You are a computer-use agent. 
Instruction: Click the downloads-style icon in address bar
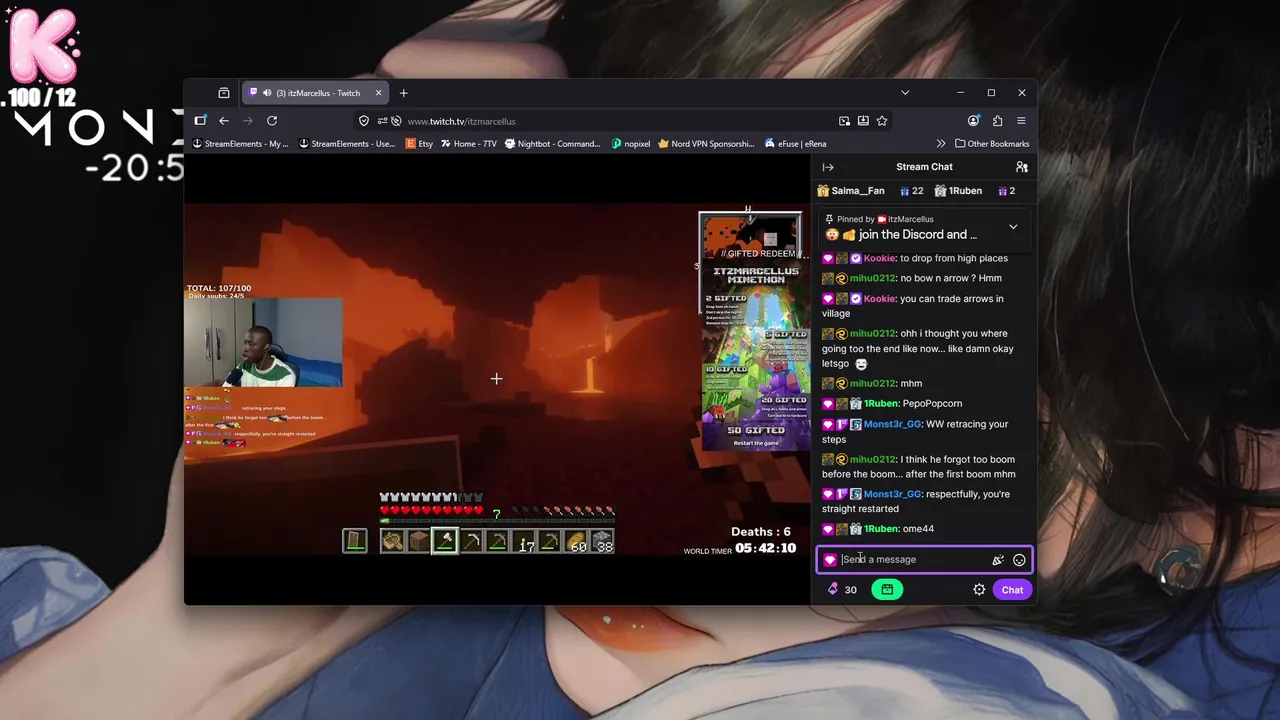(x=863, y=121)
